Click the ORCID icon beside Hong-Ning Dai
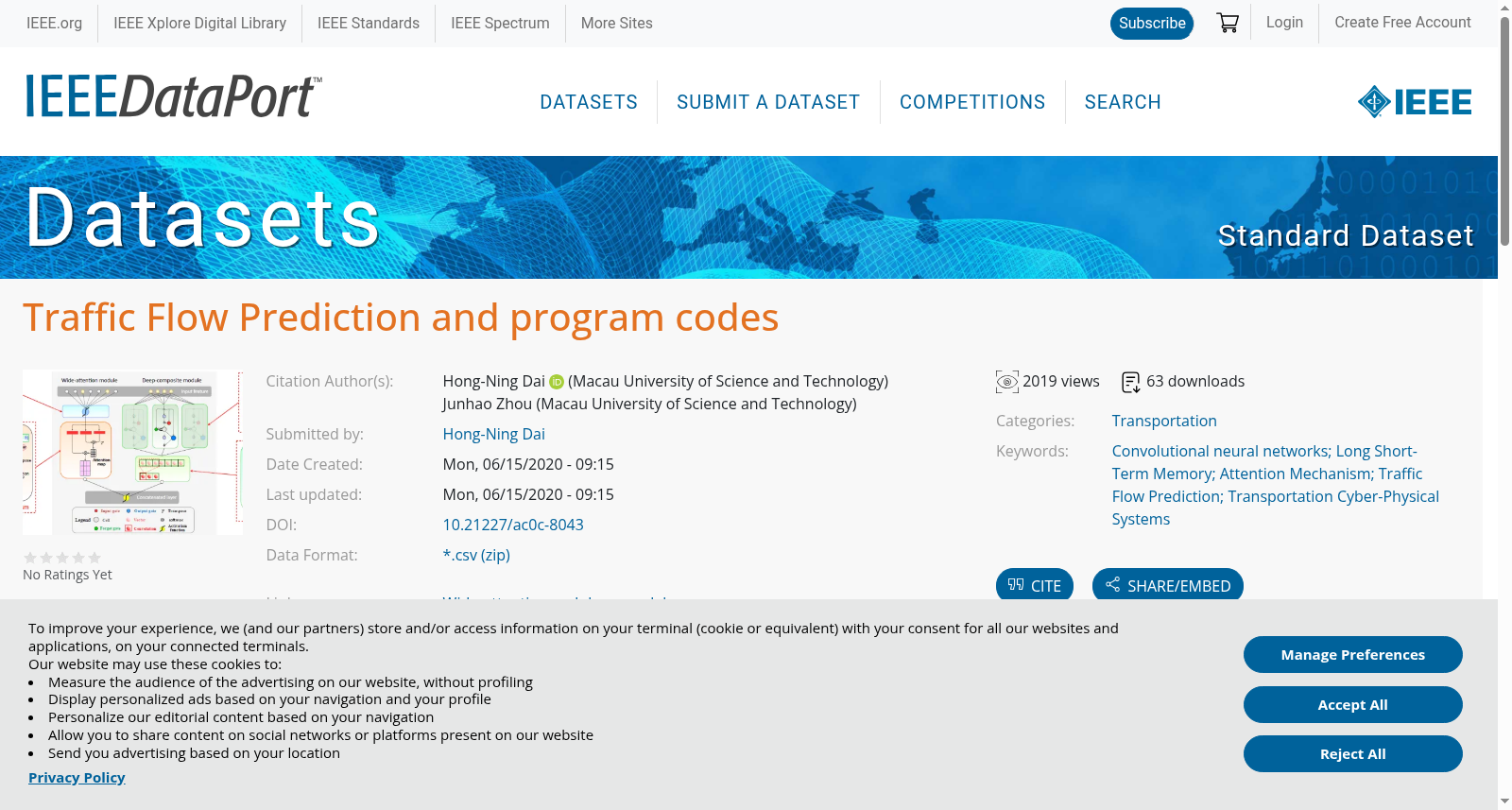Viewport: 1512px width, 810px height. pyautogui.click(x=557, y=382)
